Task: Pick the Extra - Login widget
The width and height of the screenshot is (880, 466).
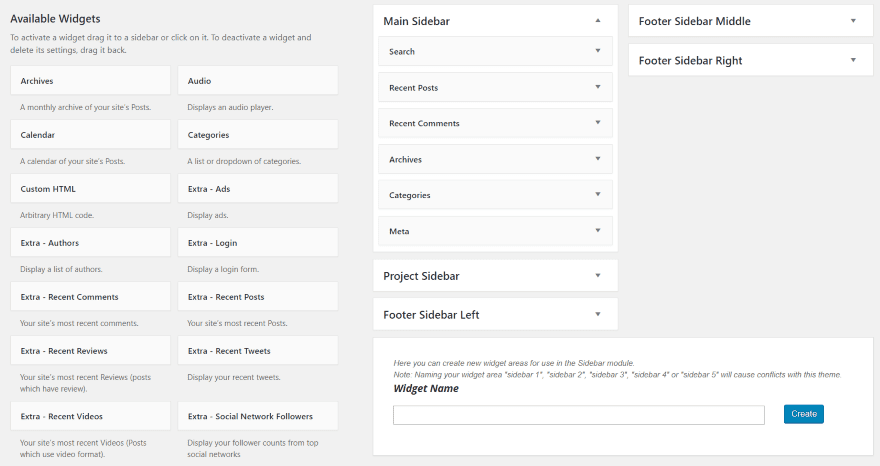Action: coord(257,243)
